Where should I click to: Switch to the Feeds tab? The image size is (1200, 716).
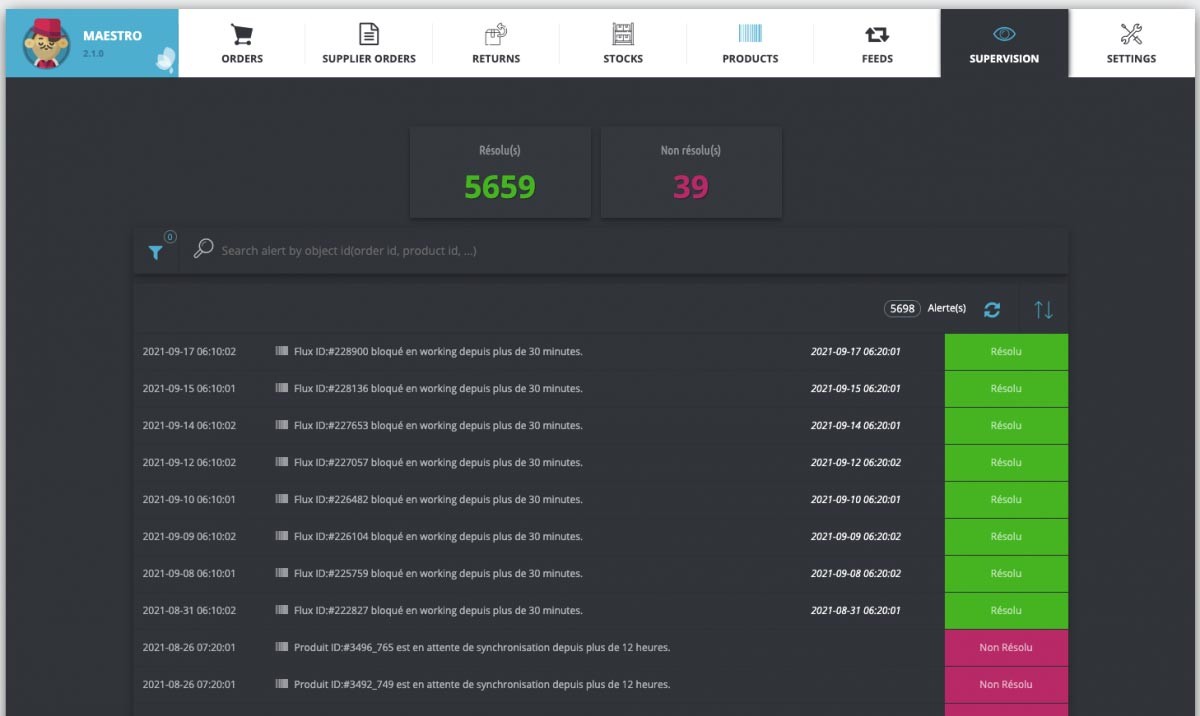tap(877, 44)
